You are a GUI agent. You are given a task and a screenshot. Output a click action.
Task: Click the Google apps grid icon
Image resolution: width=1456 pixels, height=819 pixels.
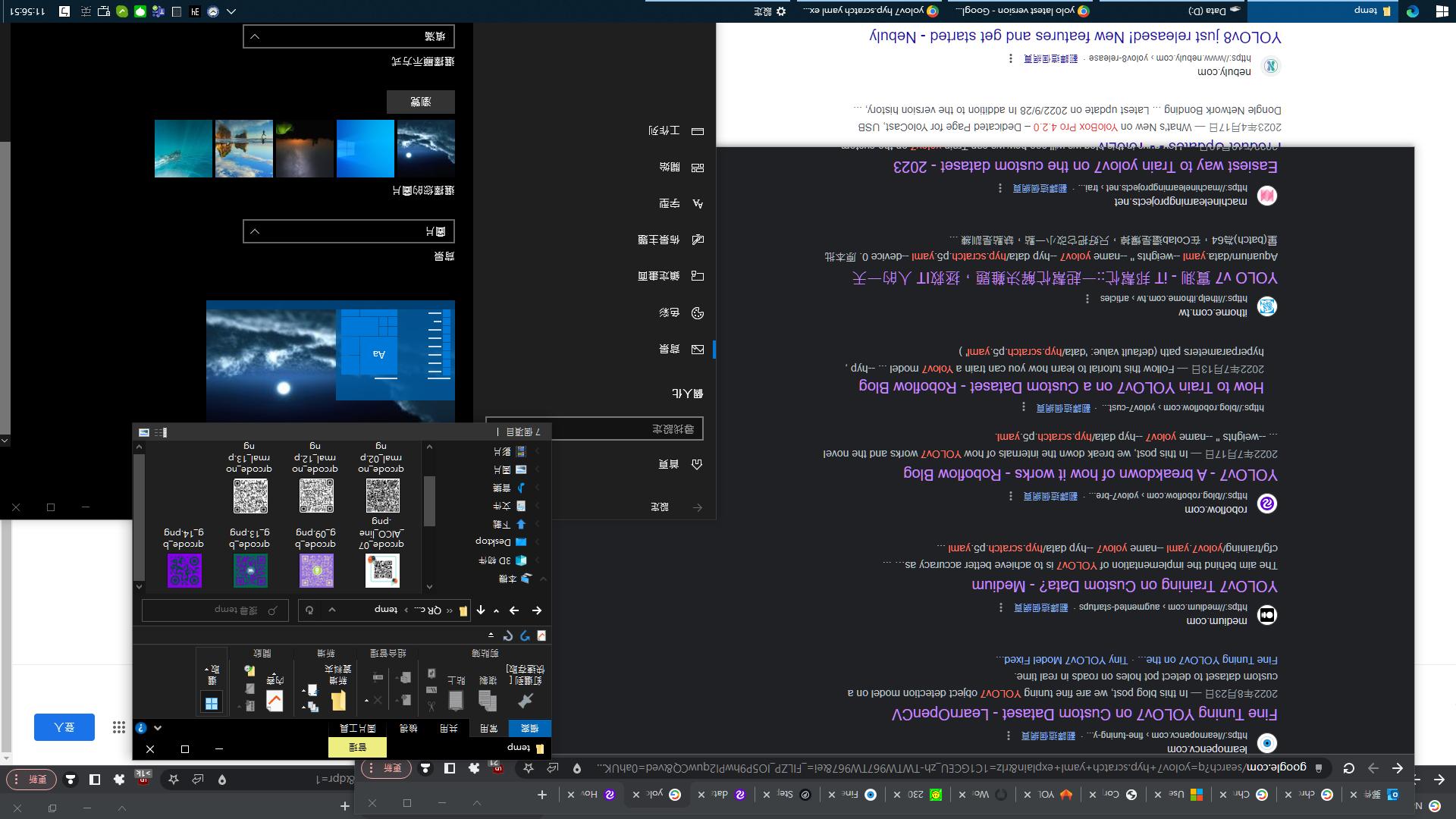119,727
